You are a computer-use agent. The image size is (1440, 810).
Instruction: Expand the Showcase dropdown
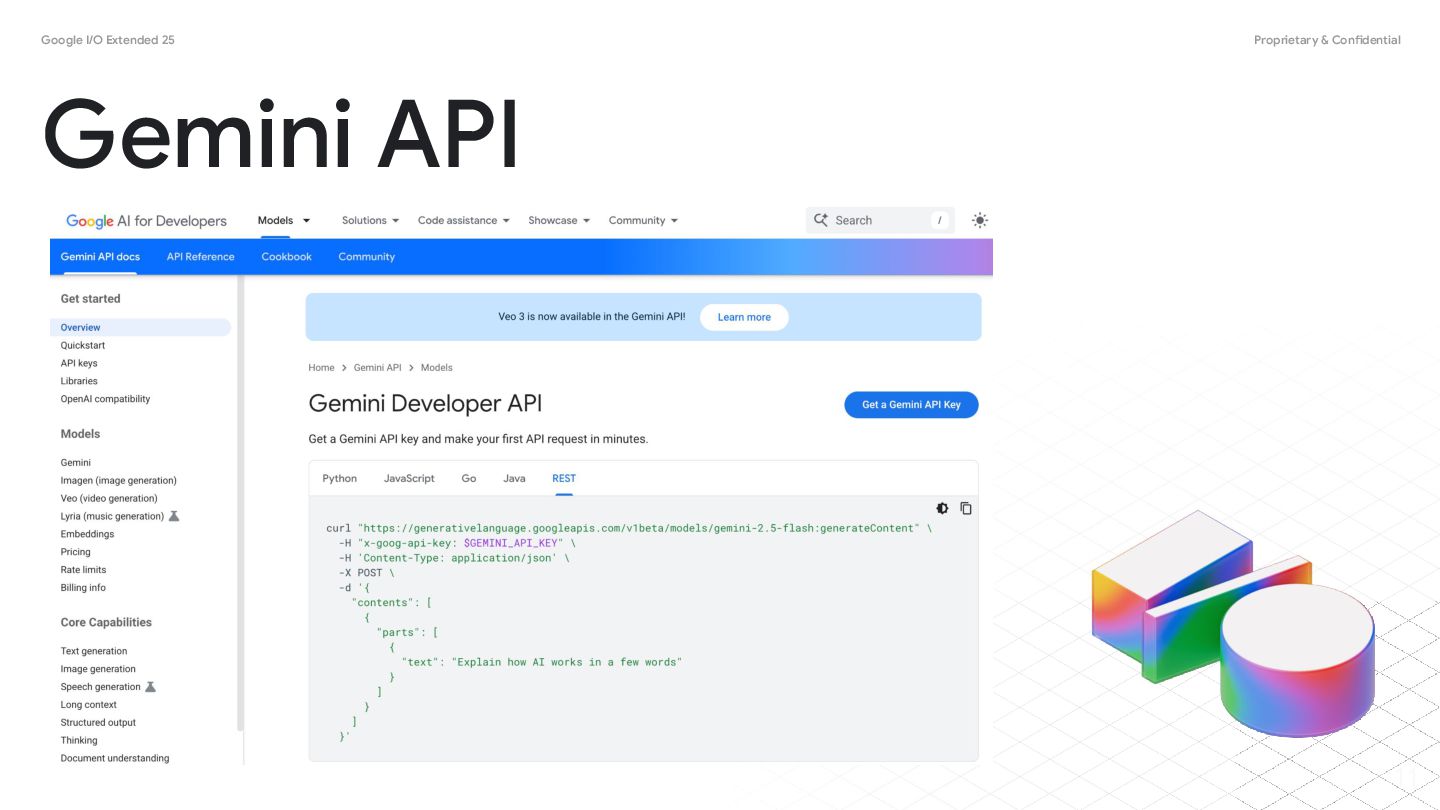click(x=559, y=220)
